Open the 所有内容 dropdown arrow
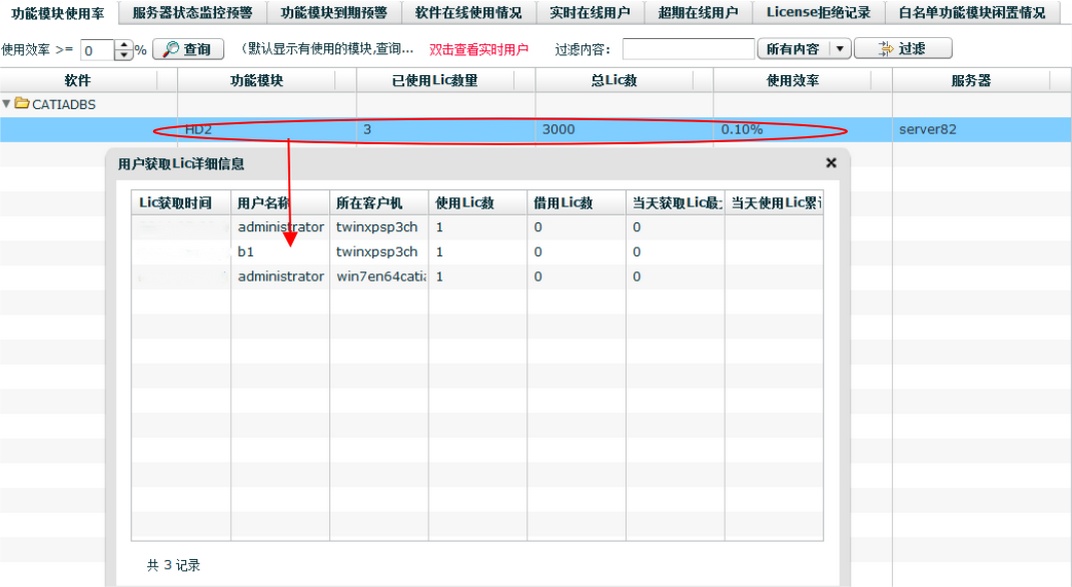Viewport: 1072px width, 587px height. click(x=839, y=49)
